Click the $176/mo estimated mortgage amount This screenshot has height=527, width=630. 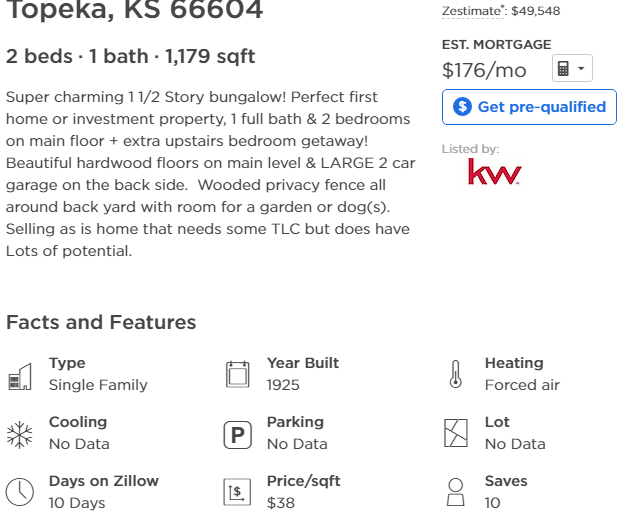point(484,70)
